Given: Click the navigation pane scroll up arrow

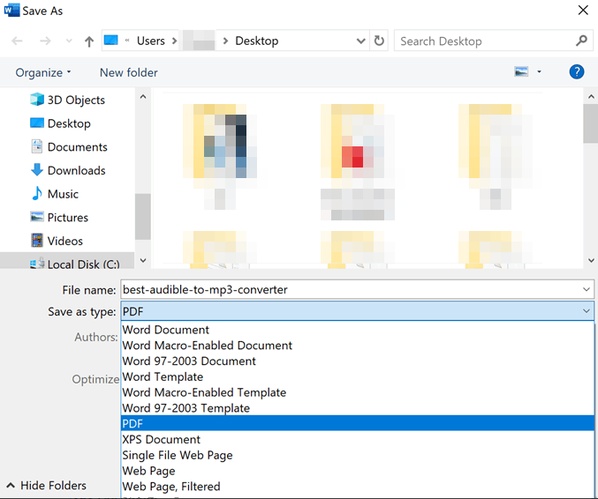Looking at the screenshot, I should (143, 97).
